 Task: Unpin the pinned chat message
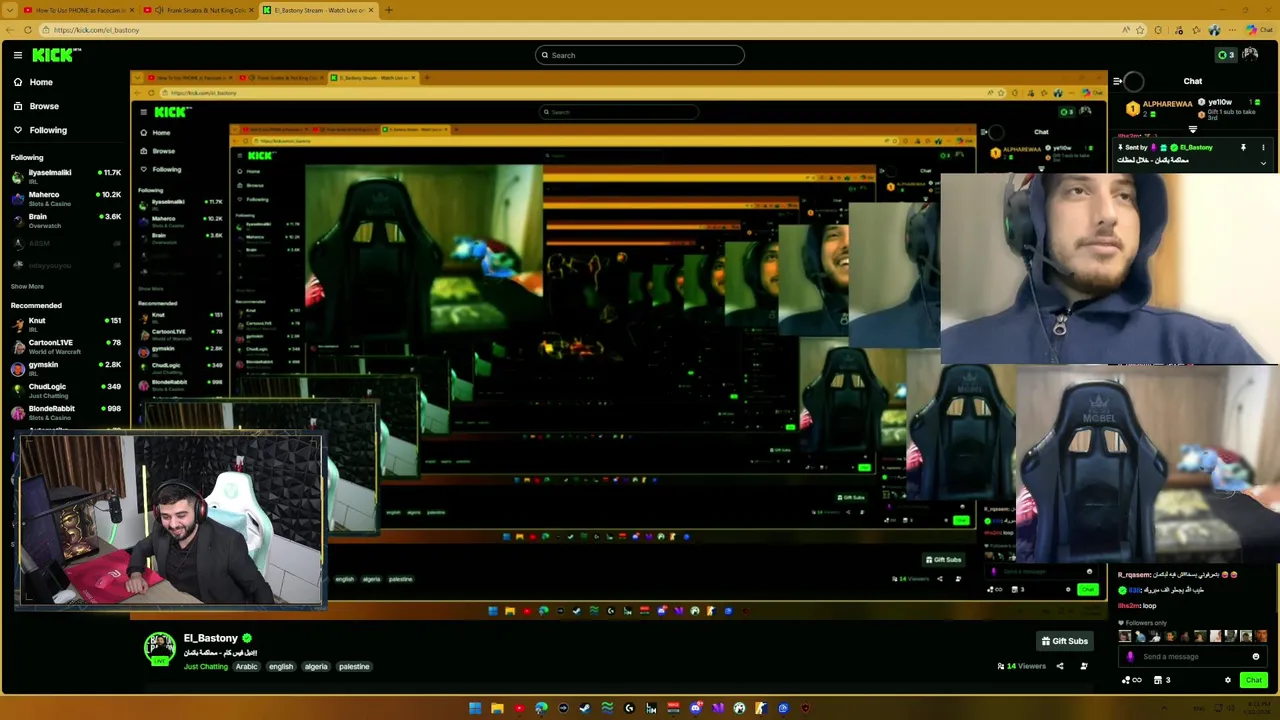click(x=1243, y=148)
